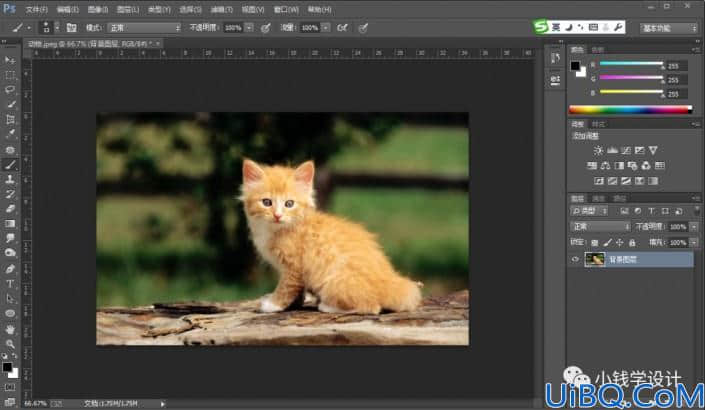Toggle lock image pixels brush icon
Image resolution: width=705 pixels, height=410 pixels.
pos(607,243)
